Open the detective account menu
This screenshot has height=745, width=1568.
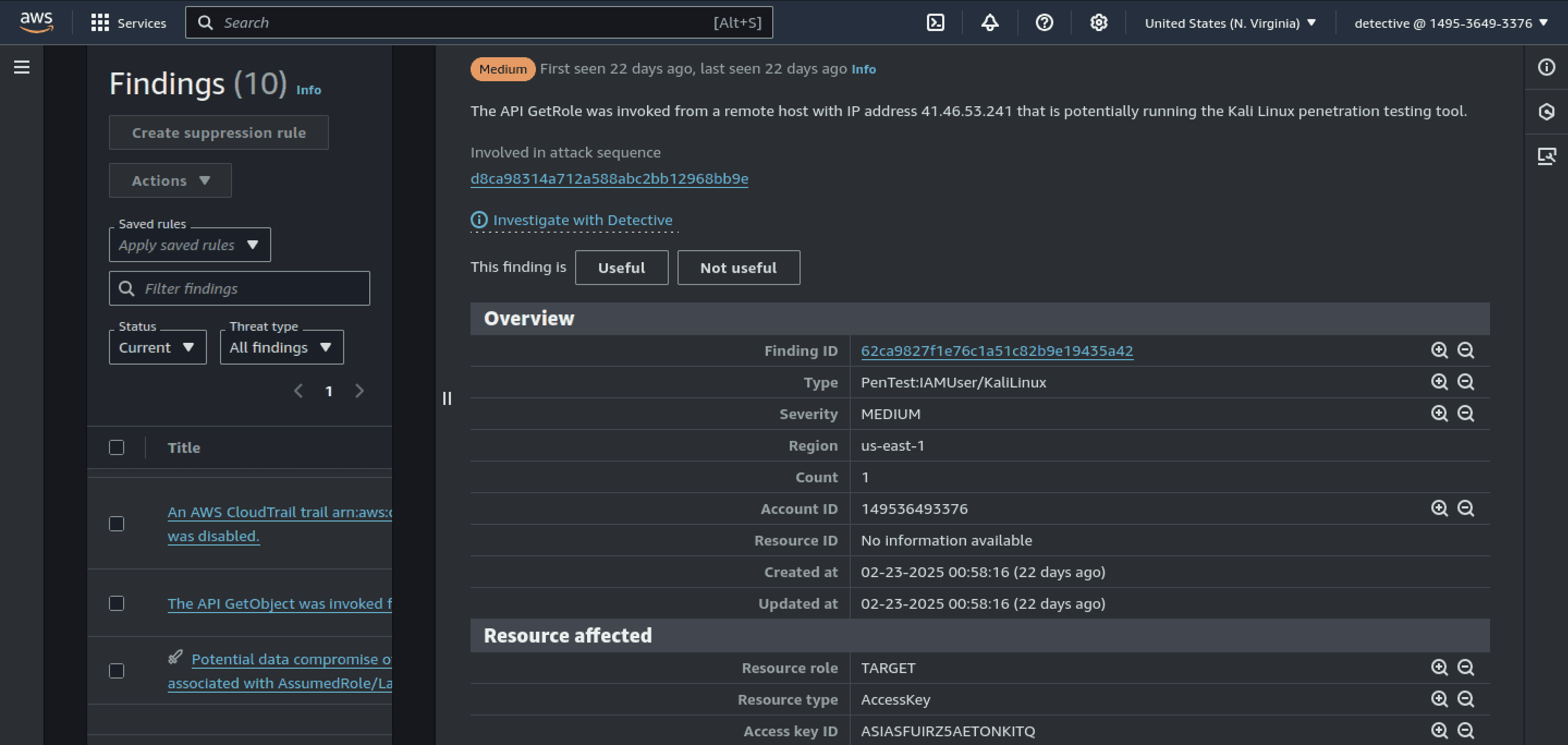click(1450, 23)
